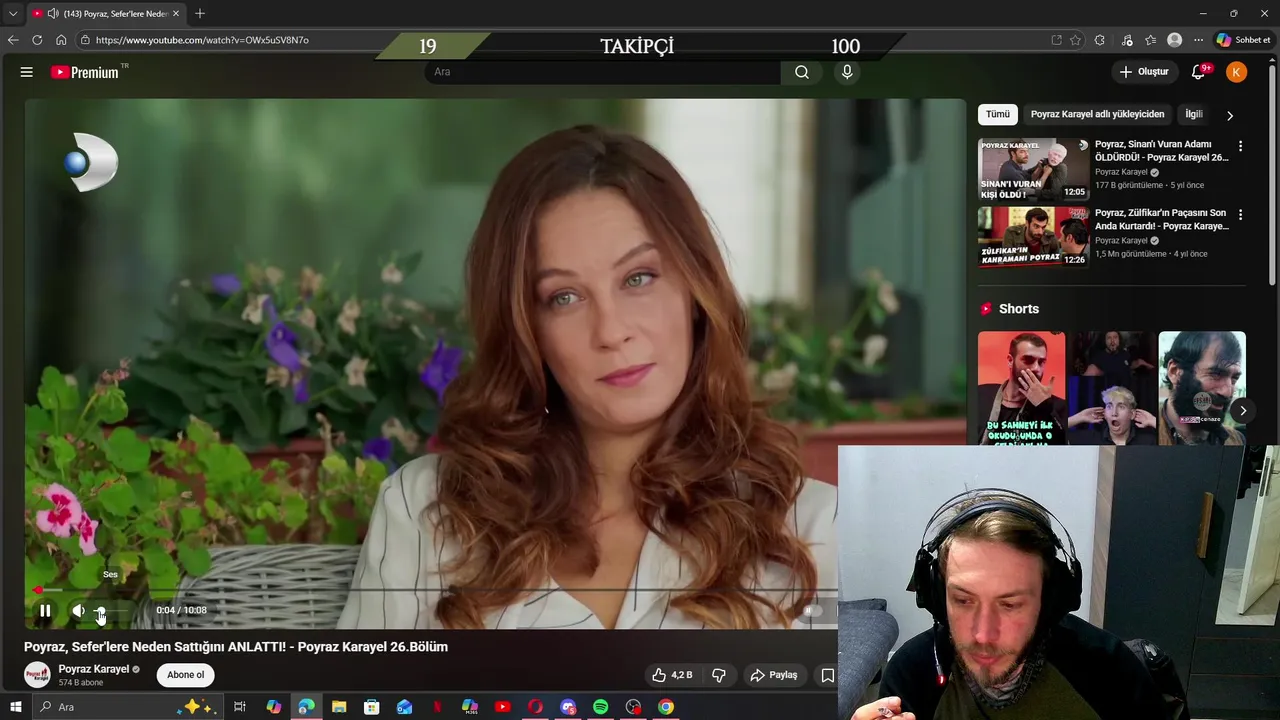1280x720 pixels.
Task: Reload the page with refresh icon
Action: 37,40
